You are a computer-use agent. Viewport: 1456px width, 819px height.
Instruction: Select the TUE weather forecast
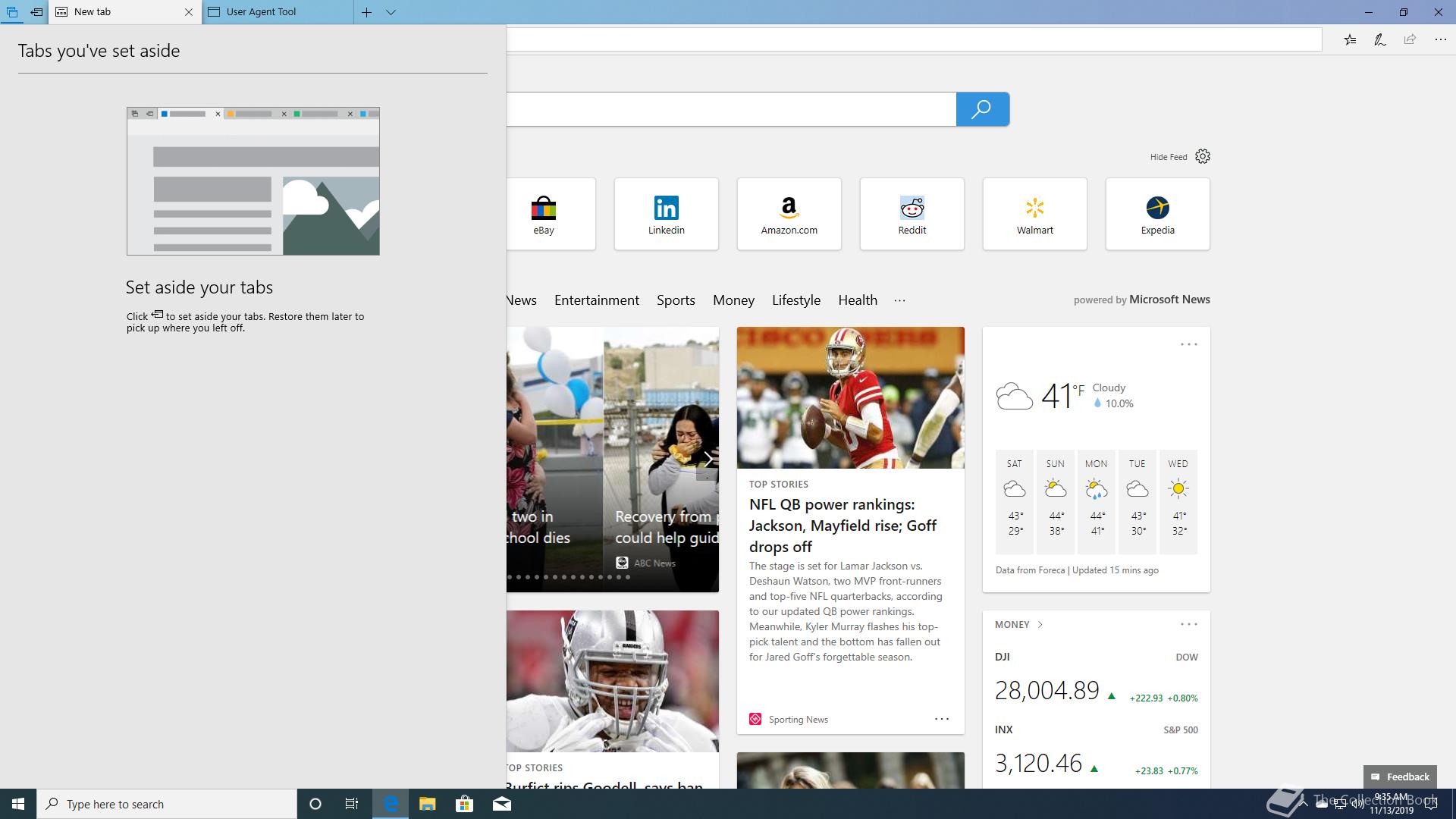1137,501
